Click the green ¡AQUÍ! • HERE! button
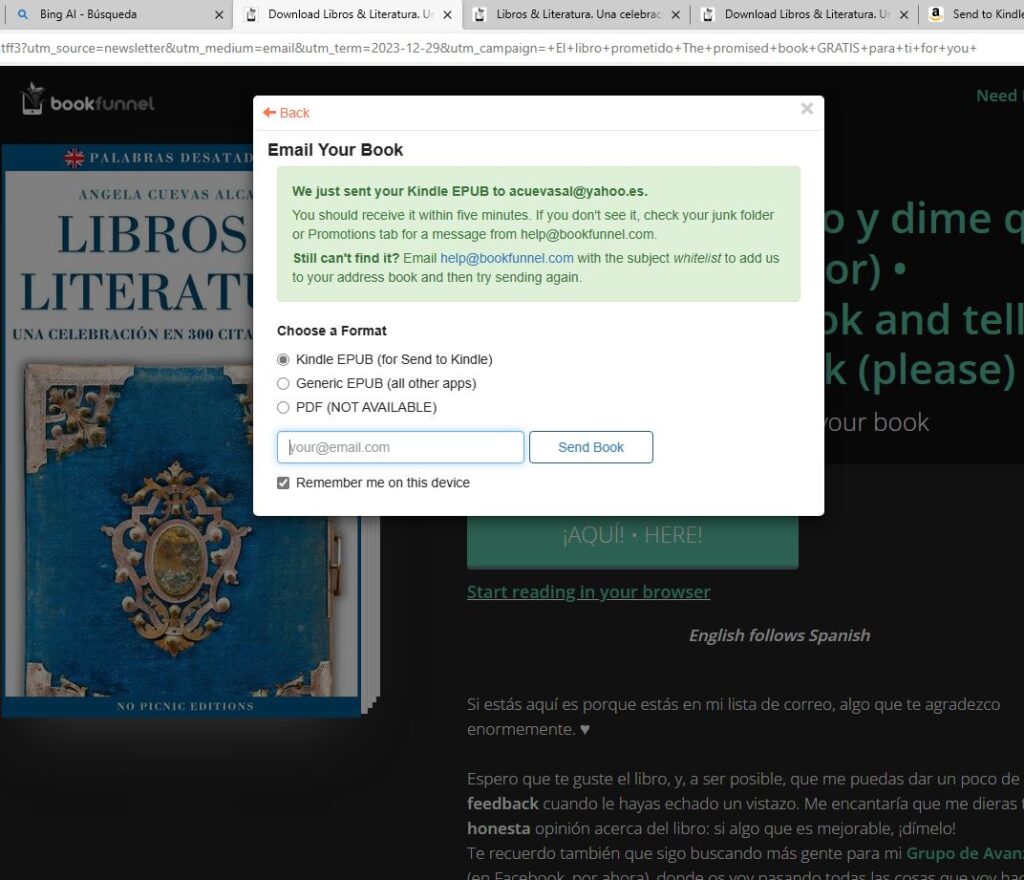 [632, 537]
